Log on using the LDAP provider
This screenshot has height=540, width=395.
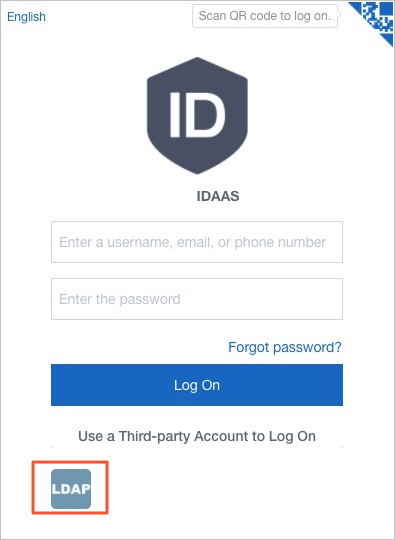[71, 489]
